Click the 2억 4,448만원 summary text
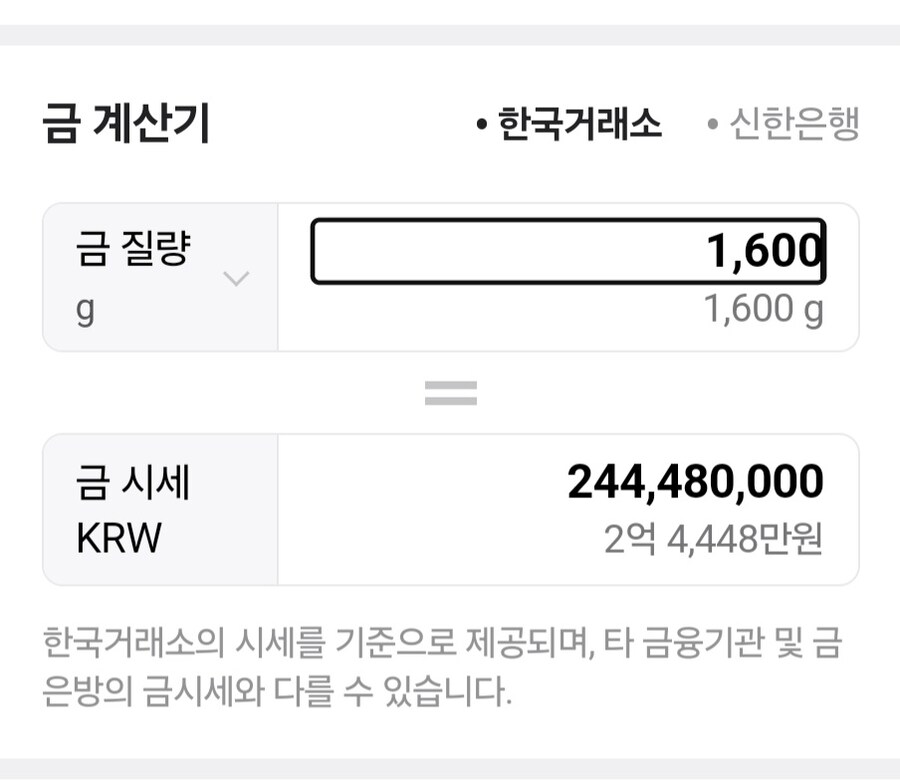900x783 pixels. (717, 536)
